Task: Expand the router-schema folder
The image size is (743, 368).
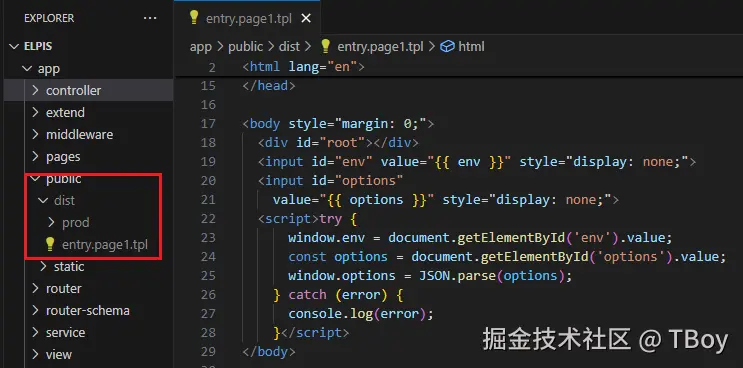Action: [x=35, y=310]
